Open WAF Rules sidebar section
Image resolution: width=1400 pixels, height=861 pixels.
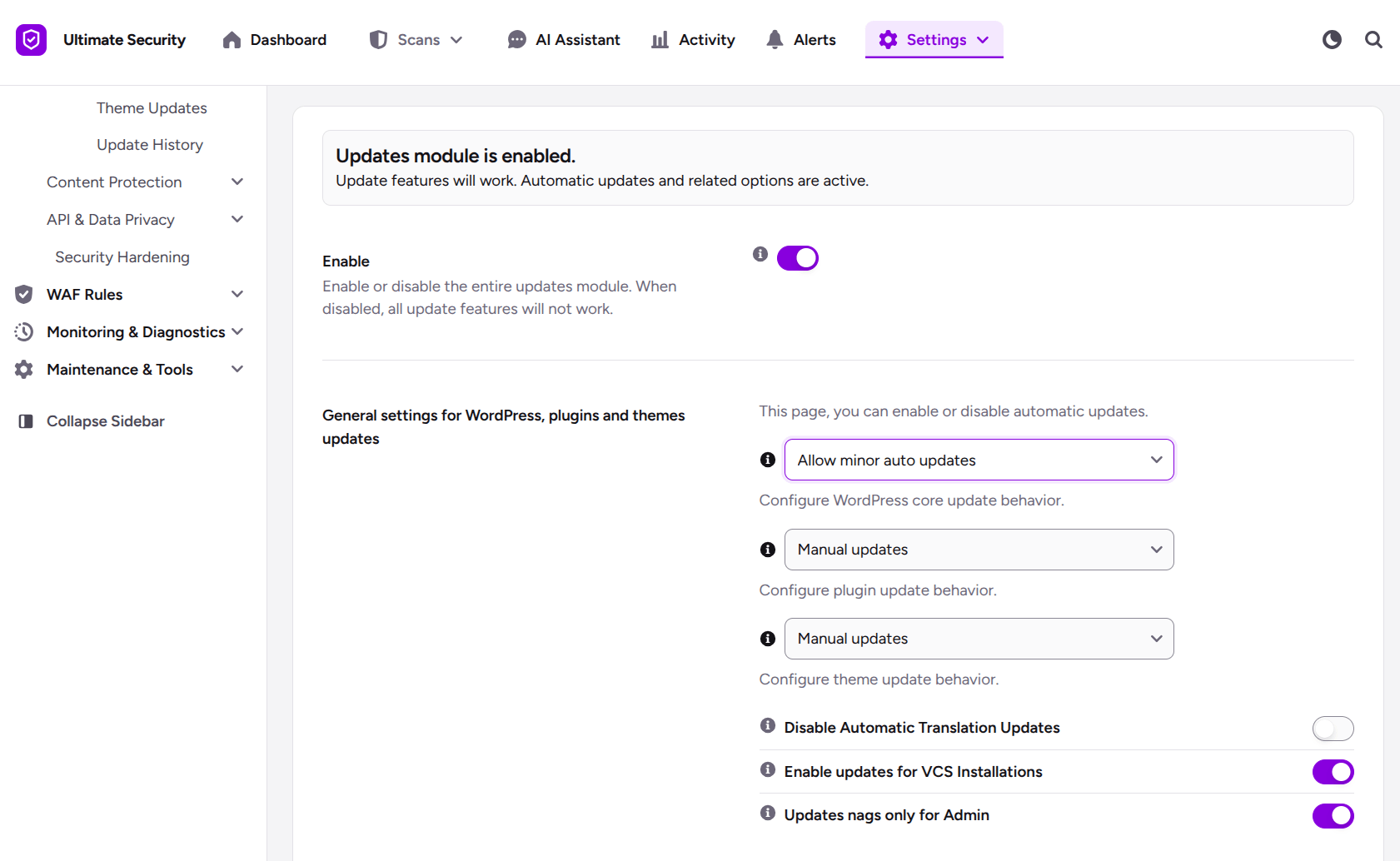pos(85,295)
